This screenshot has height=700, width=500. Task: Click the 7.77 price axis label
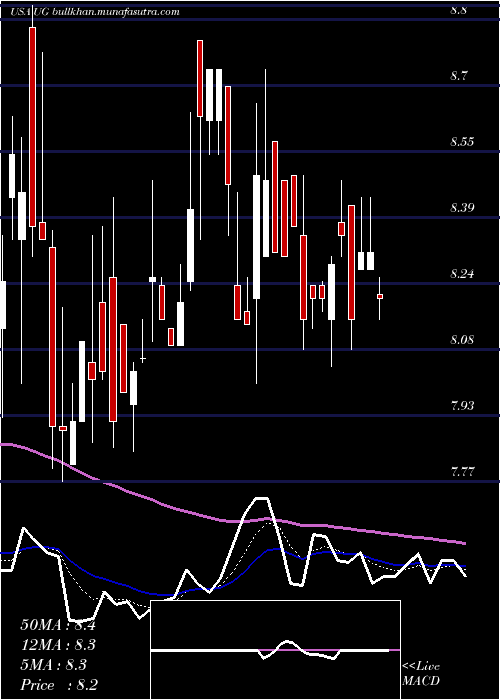tap(462, 471)
